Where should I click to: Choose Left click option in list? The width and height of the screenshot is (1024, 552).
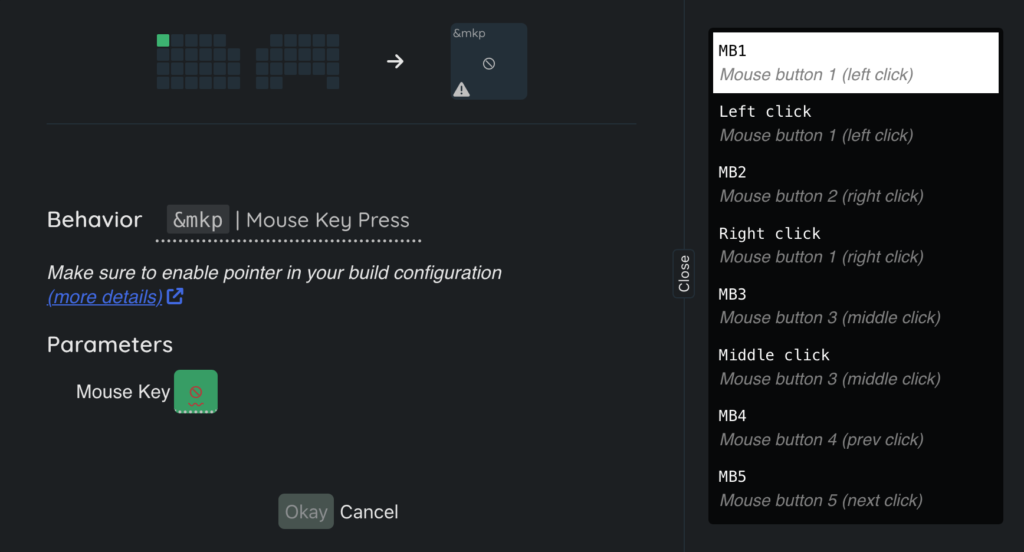coord(853,123)
